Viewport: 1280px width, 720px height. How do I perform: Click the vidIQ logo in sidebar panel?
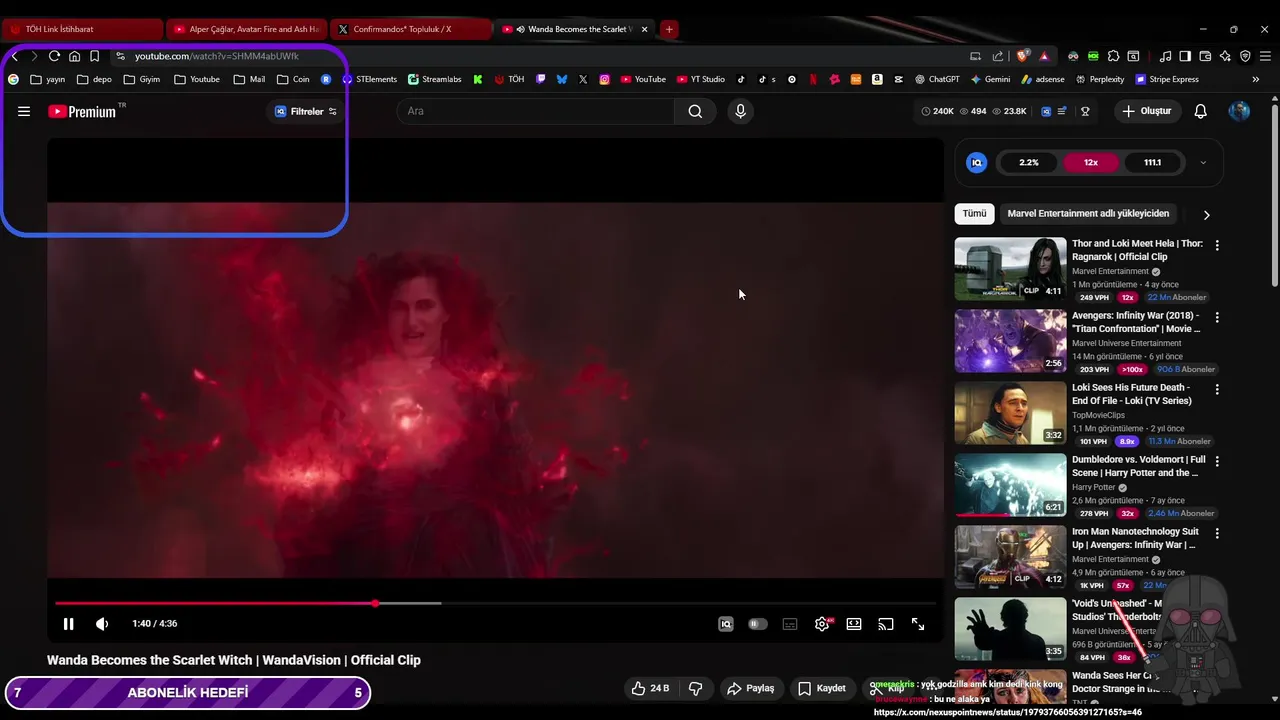click(x=977, y=162)
